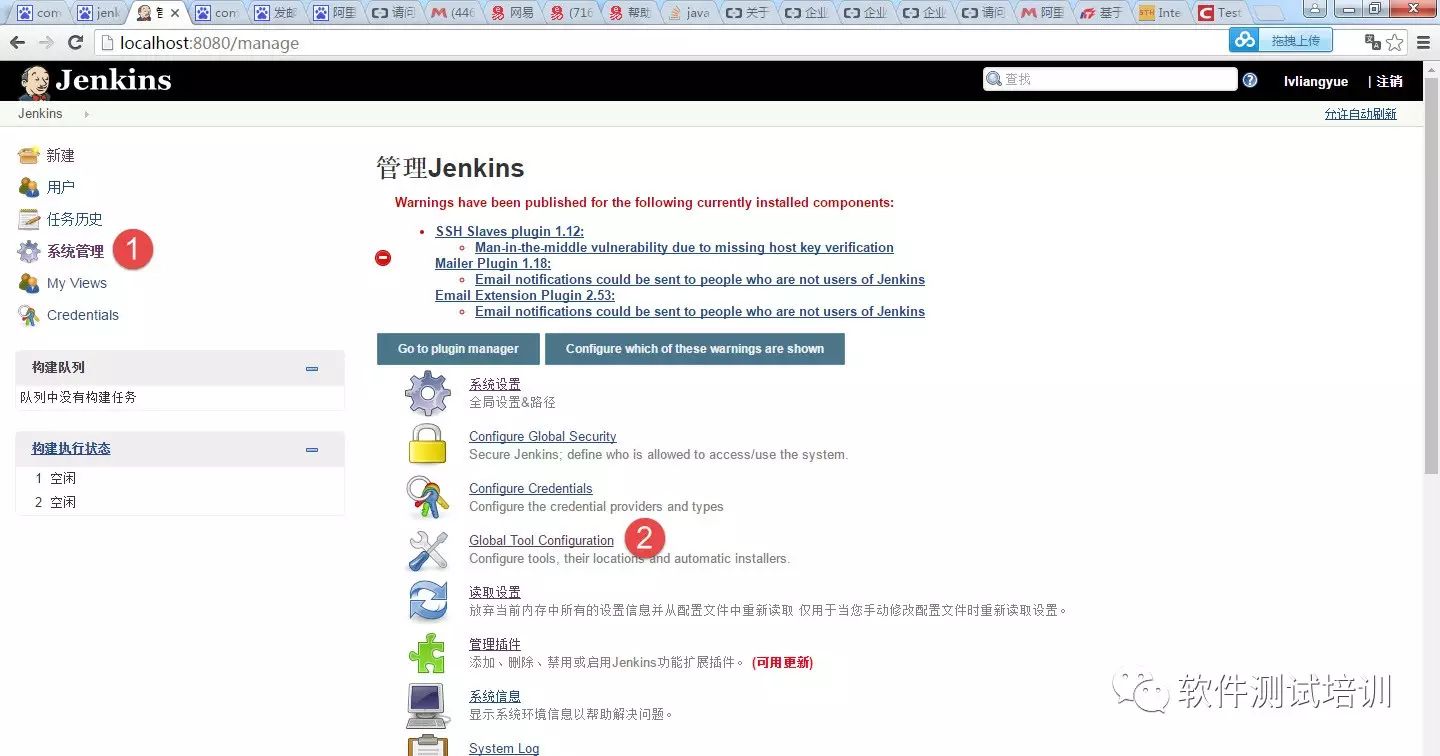Click the keys icon for Configure Credentials

pos(428,496)
